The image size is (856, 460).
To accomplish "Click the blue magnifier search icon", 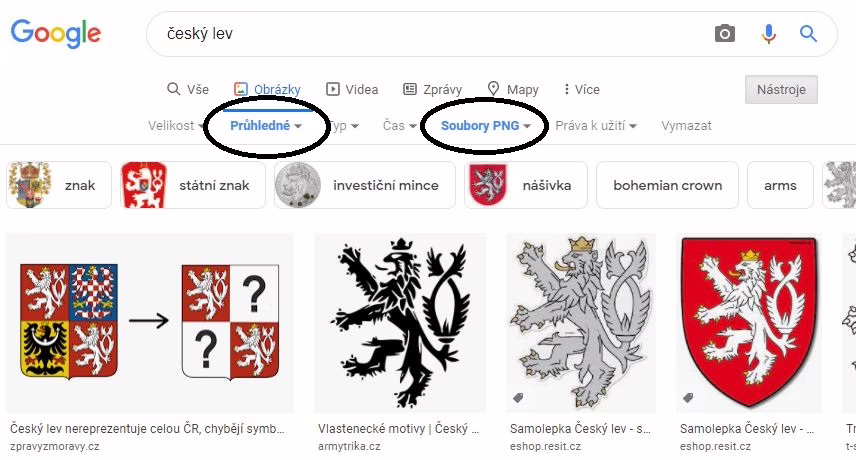I will click(x=809, y=34).
